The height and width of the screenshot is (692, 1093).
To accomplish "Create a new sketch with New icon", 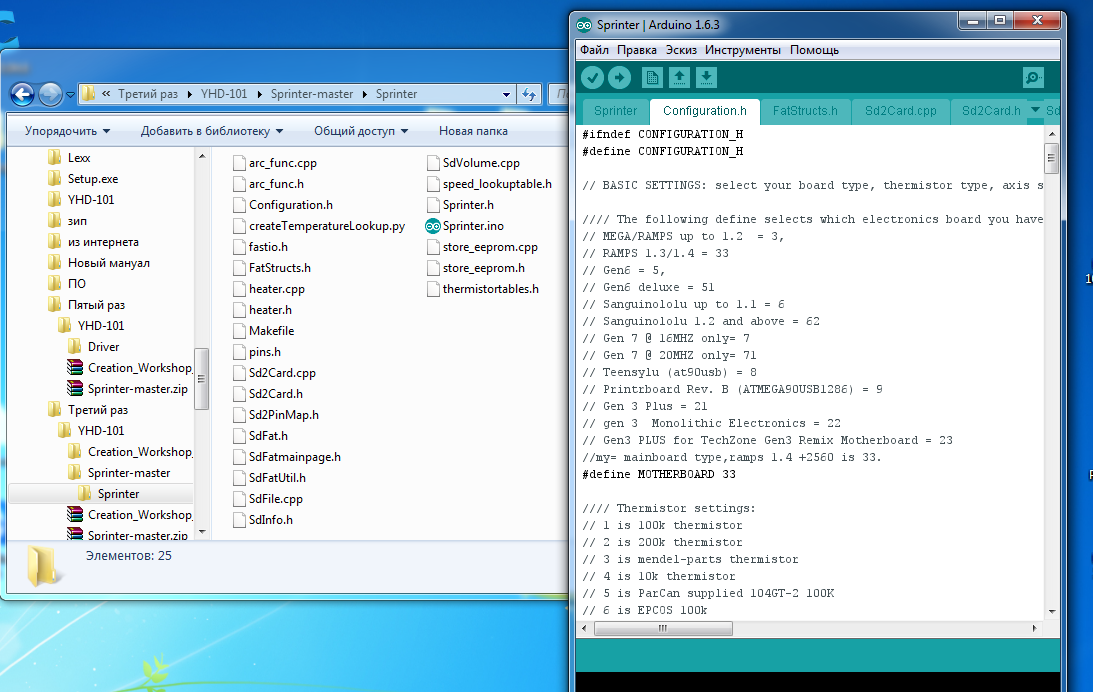I will 652,77.
